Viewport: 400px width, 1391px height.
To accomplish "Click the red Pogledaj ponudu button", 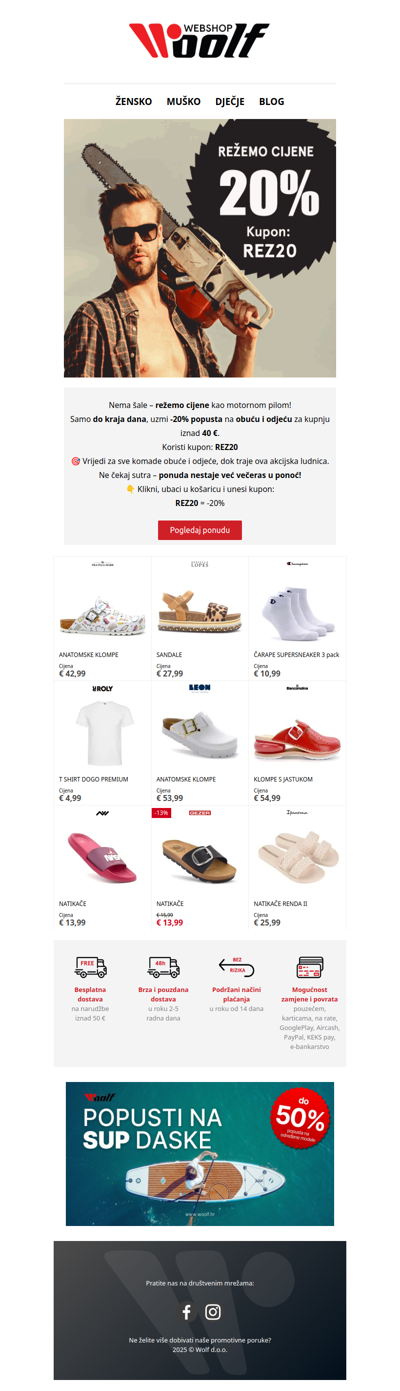I will tap(200, 530).
